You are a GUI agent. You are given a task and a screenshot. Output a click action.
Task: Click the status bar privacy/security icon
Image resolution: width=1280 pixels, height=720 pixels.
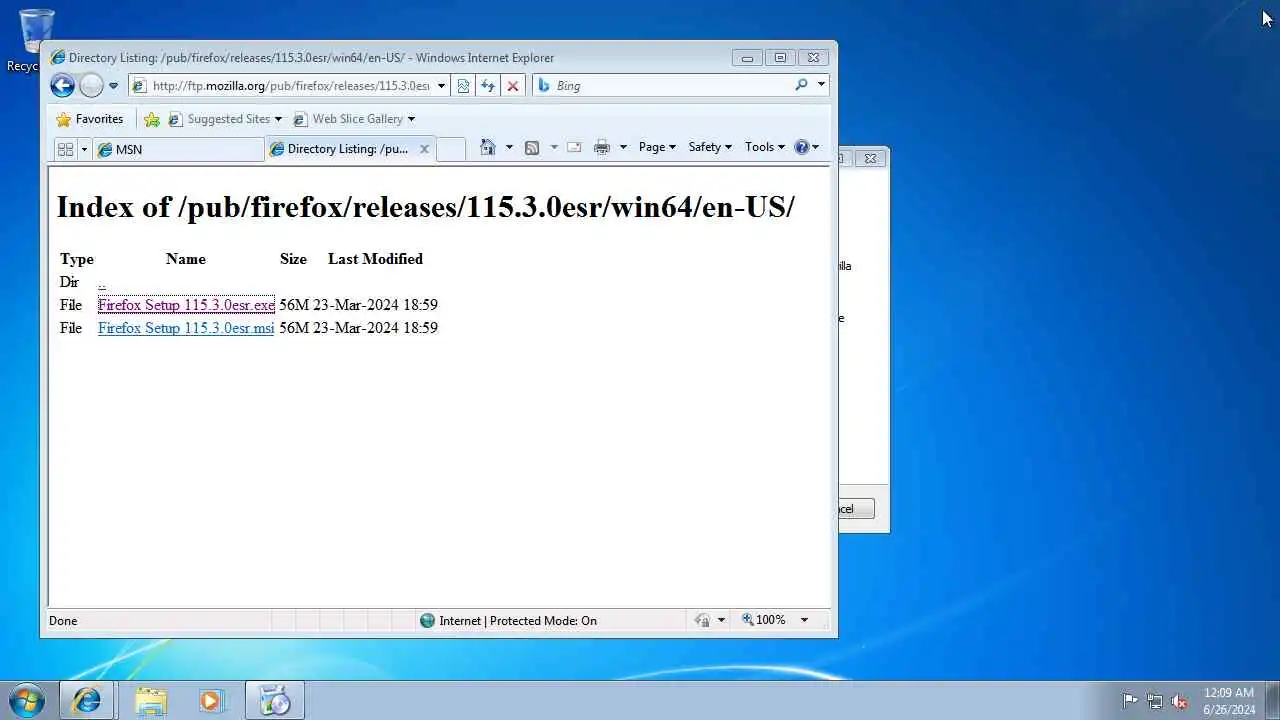[702, 621]
